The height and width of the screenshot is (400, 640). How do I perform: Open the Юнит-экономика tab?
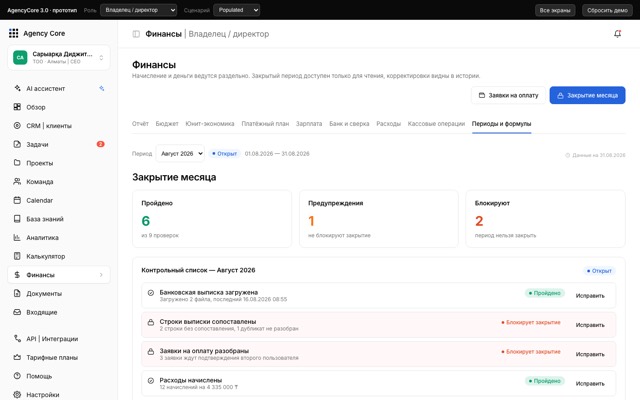coord(210,124)
